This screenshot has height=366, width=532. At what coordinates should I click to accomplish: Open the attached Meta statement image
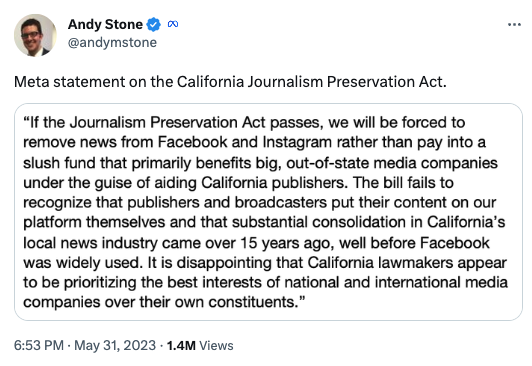(268, 212)
